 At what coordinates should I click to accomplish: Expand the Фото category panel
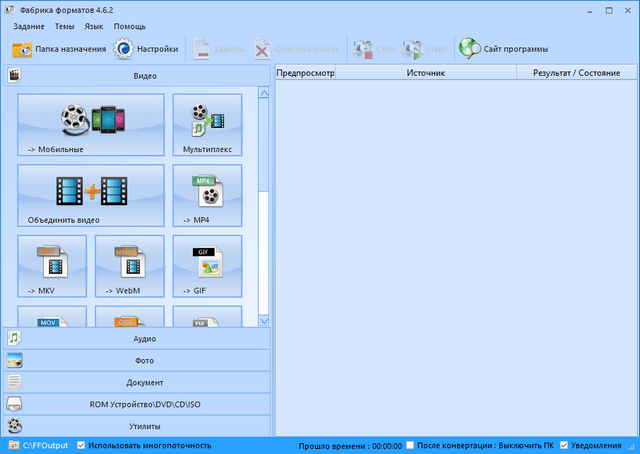[x=137, y=361]
